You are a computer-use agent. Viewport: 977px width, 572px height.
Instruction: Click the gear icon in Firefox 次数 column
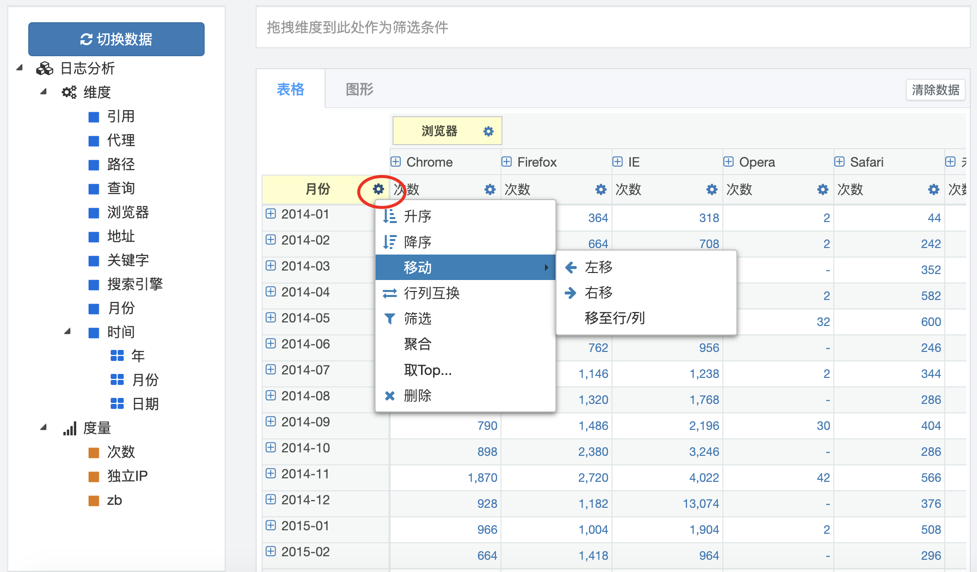[600, 190]
